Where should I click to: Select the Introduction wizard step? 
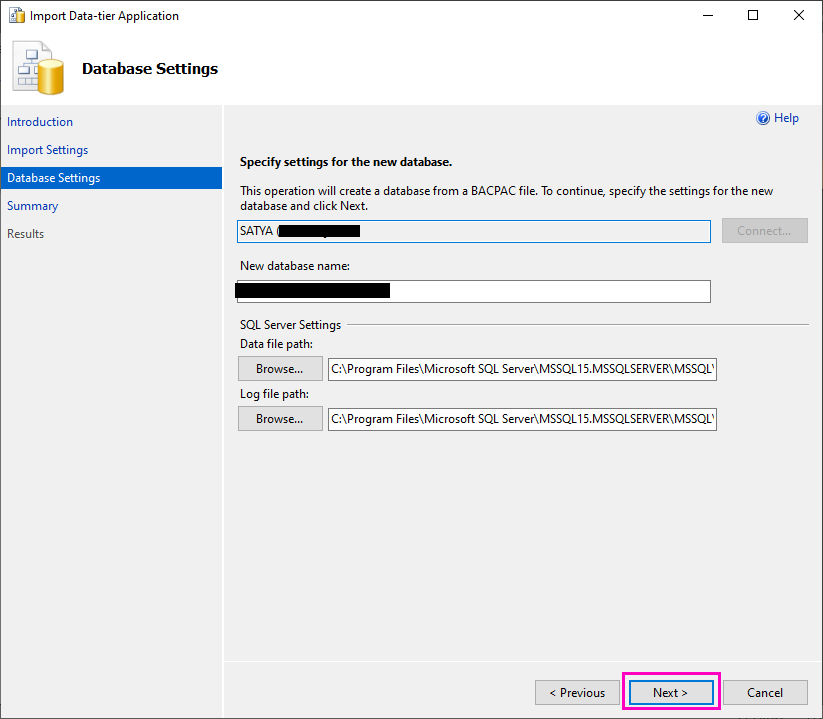point(40,121)
